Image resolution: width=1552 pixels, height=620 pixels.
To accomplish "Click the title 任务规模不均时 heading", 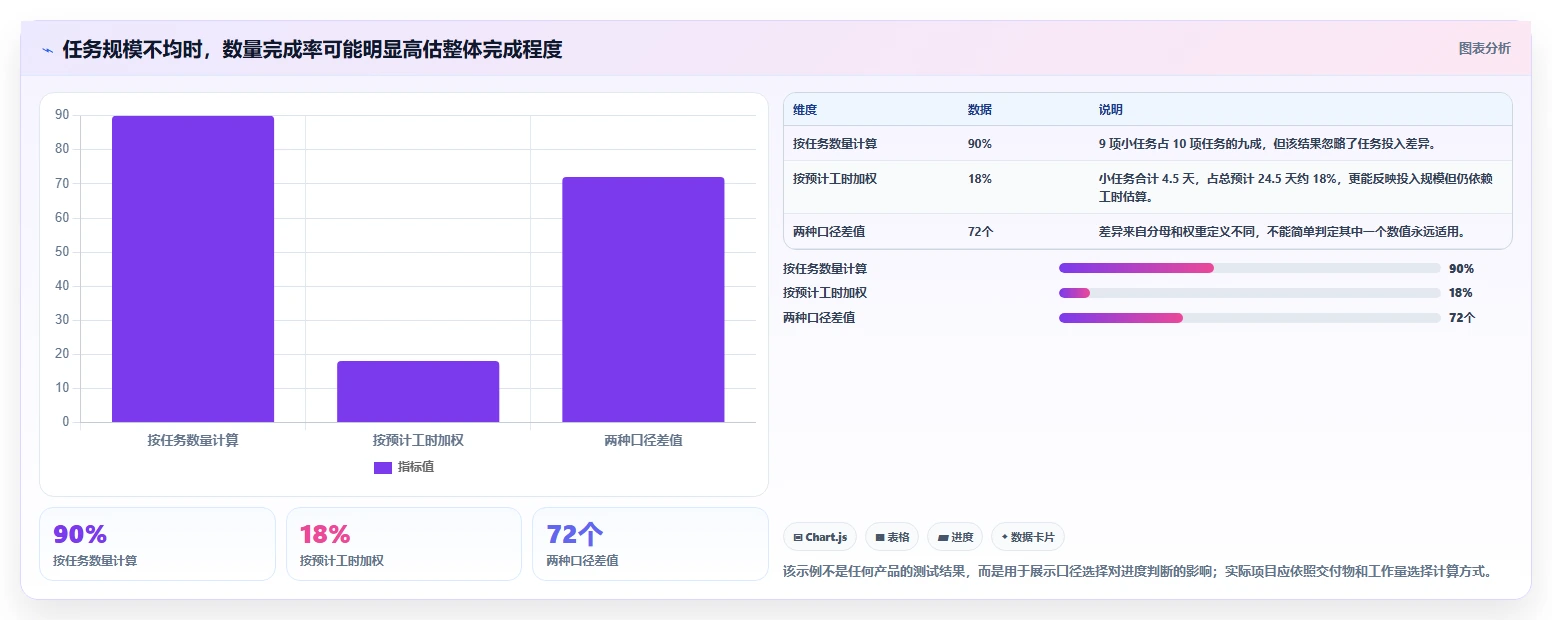I will click(312, 49).
